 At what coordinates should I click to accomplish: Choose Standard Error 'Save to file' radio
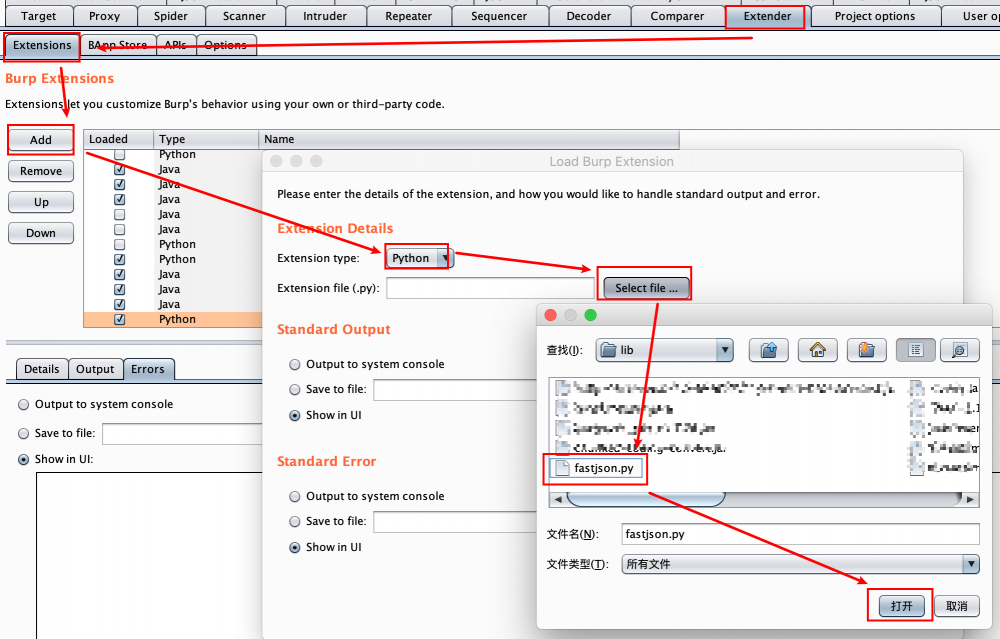click(x=295, y=522)
